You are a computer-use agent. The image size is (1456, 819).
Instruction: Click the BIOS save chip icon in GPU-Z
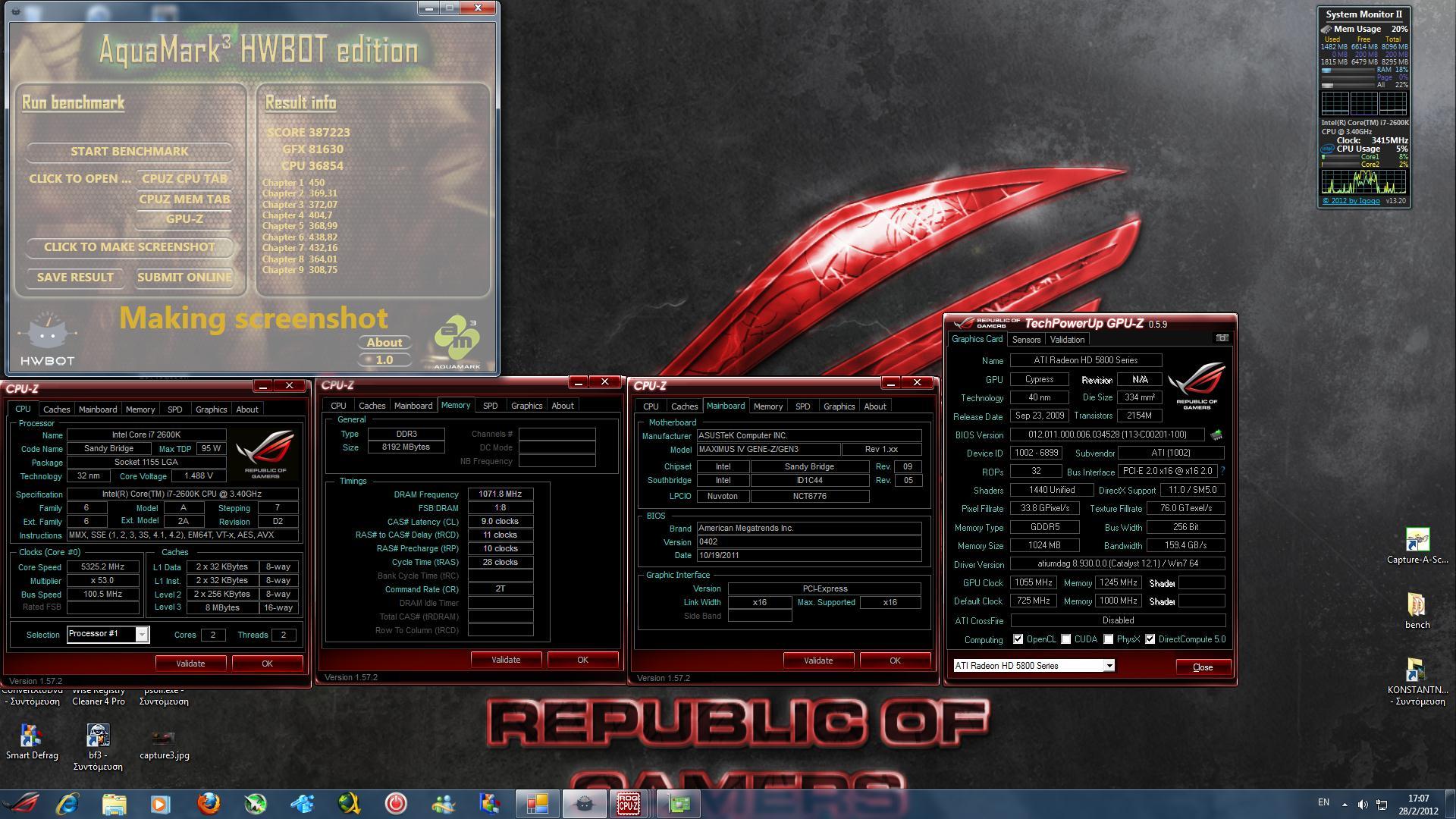1216,435
